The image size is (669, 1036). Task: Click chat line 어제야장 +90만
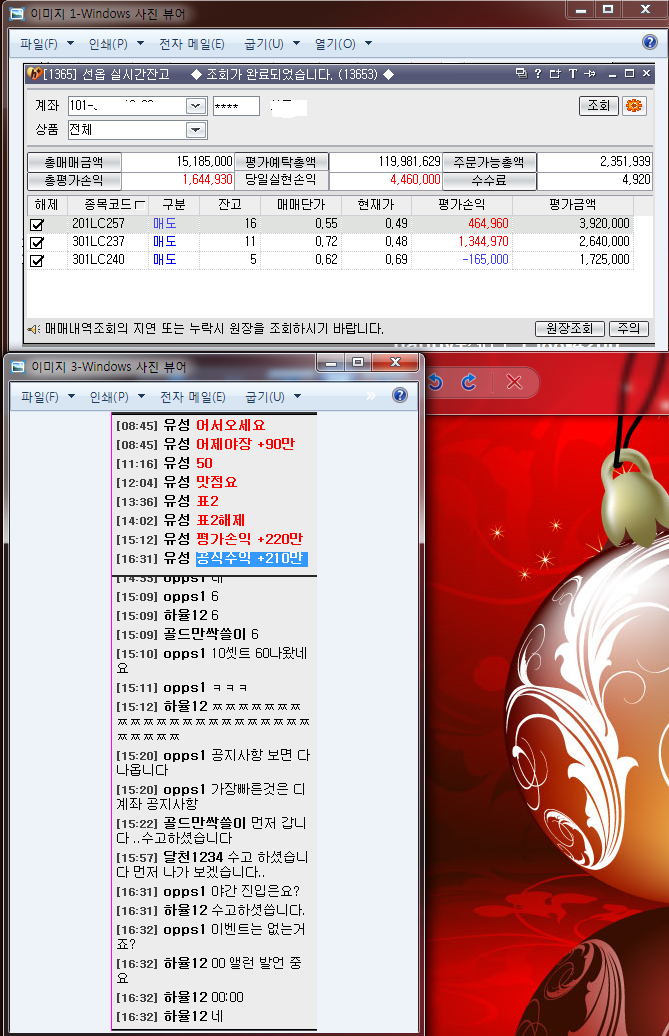click(246, 444)
